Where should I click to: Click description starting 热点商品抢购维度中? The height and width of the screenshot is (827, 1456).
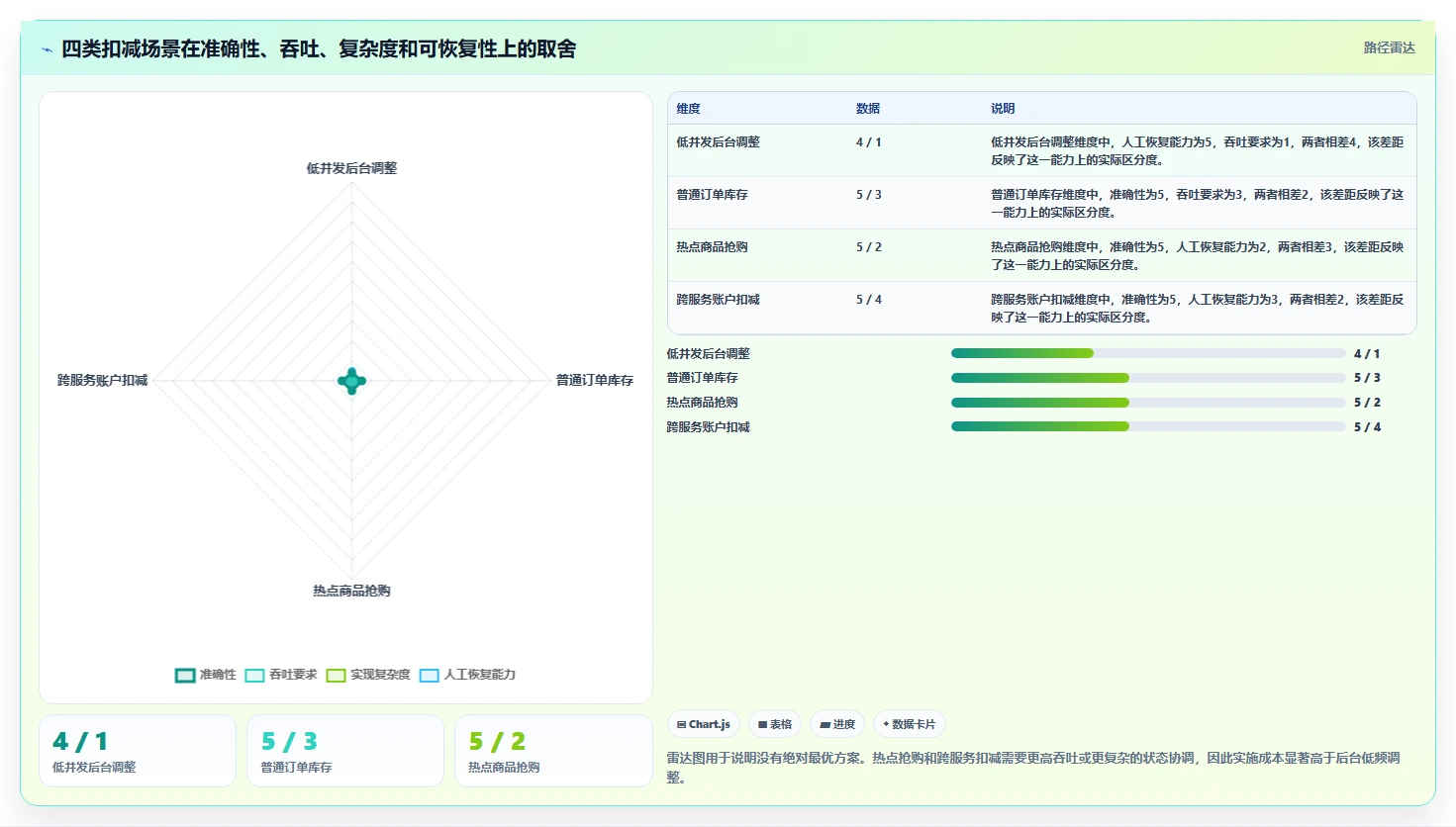[x=1197, y=256]
